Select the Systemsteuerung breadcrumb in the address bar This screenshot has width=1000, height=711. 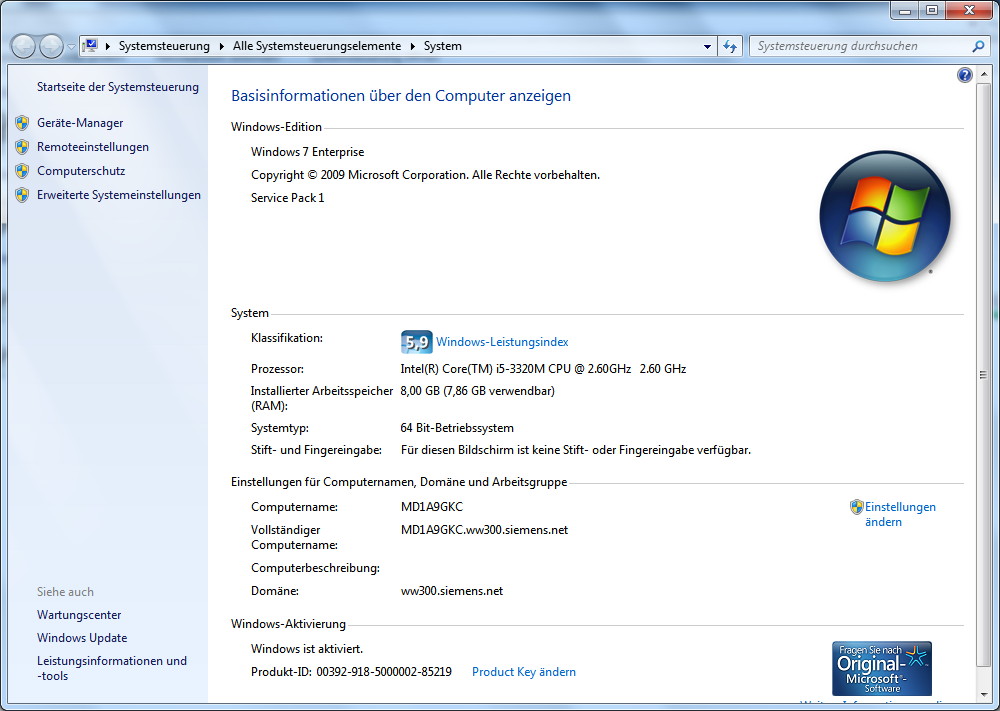(164, 46)
